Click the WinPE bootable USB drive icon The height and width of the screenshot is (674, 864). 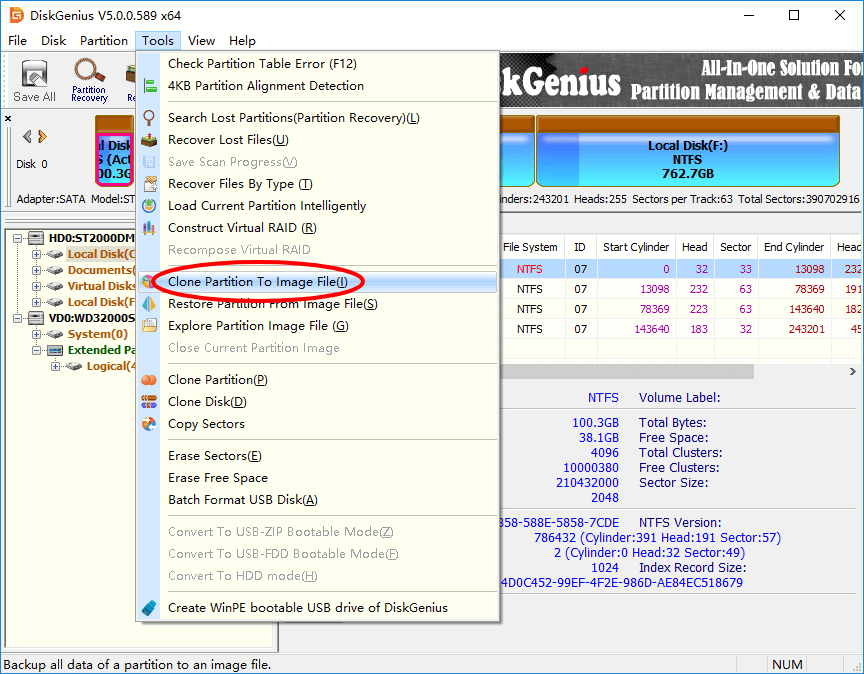(x=149, y=608)
